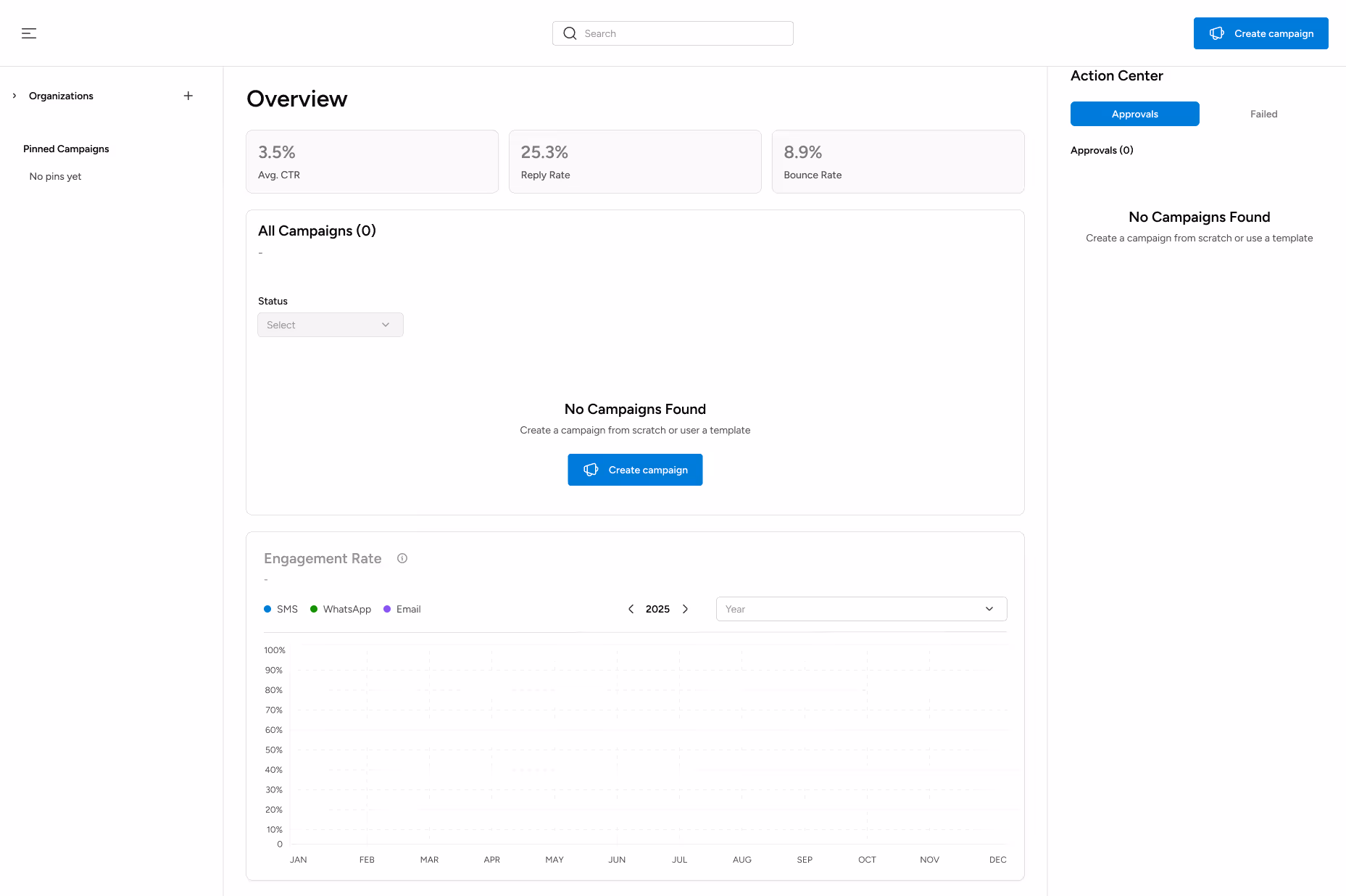
Task: Select the Approvals tab in Action Center
Action: pos(1134,114)
